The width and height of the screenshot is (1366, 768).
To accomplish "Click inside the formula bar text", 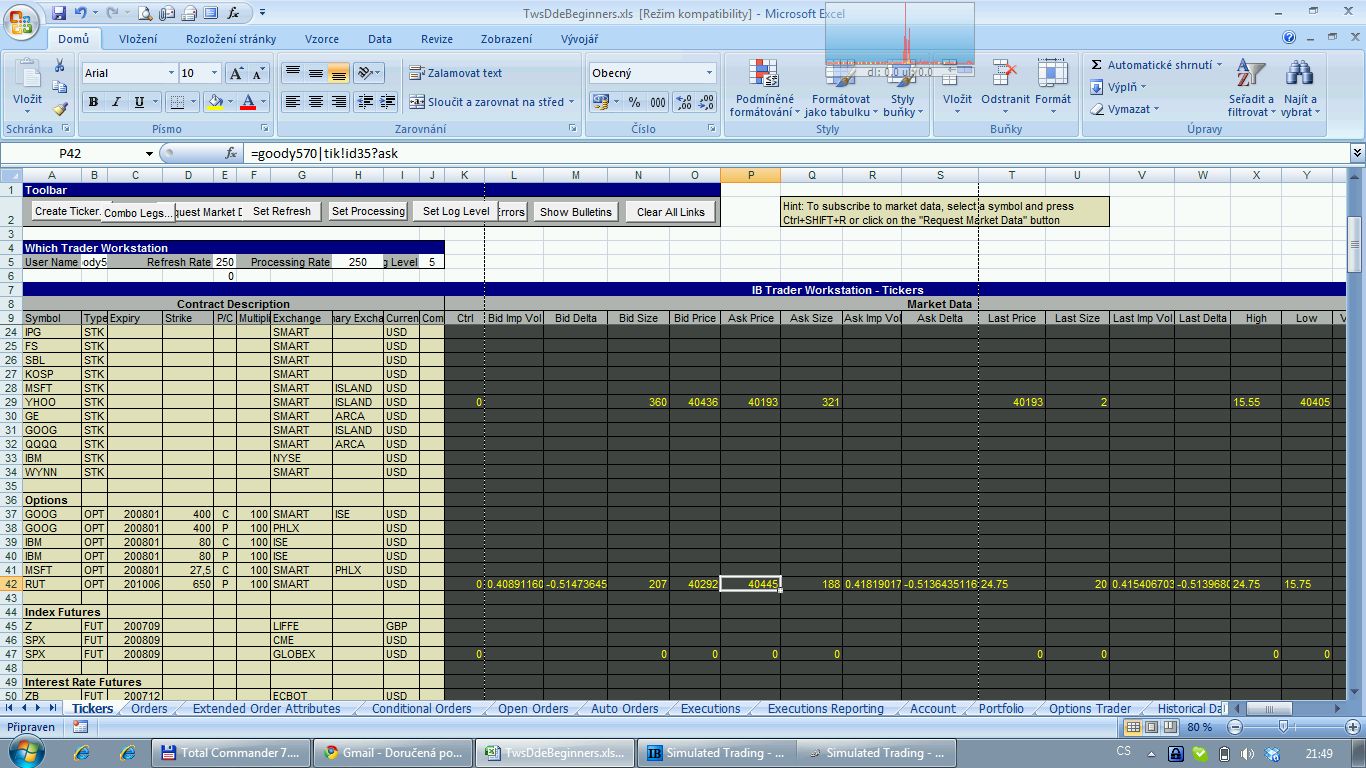I will 700,154.
